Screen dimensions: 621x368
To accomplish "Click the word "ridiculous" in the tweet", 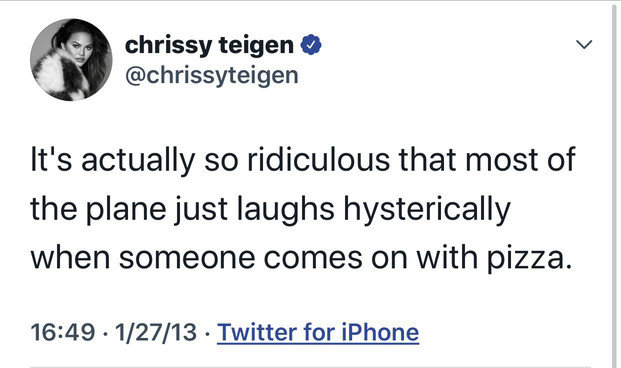I will click(x=319, y=159).
